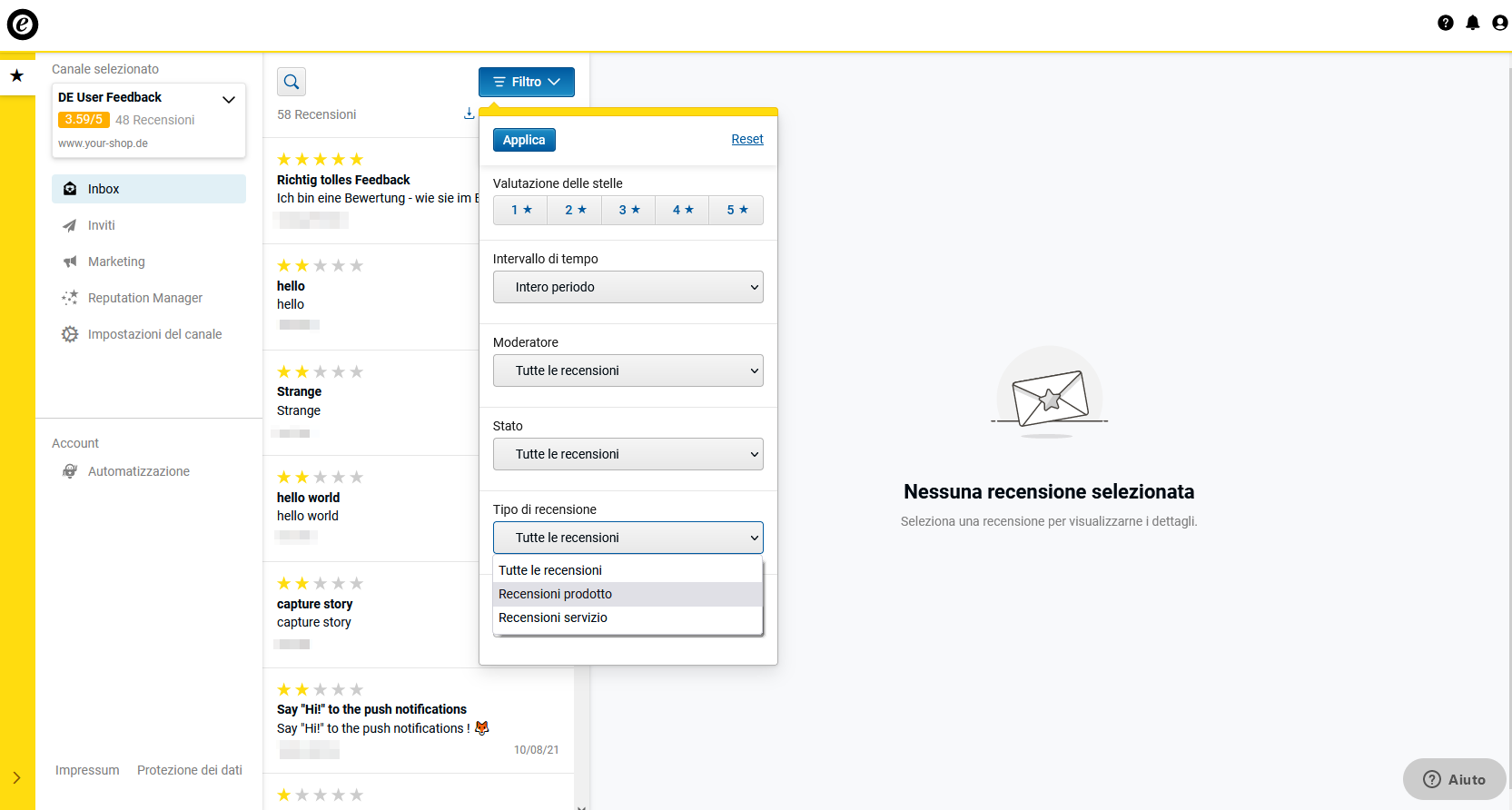Viewport: 1512px width, 810px height.
Task: Open the user account profile icon
Action: [x=1500, y=23]
